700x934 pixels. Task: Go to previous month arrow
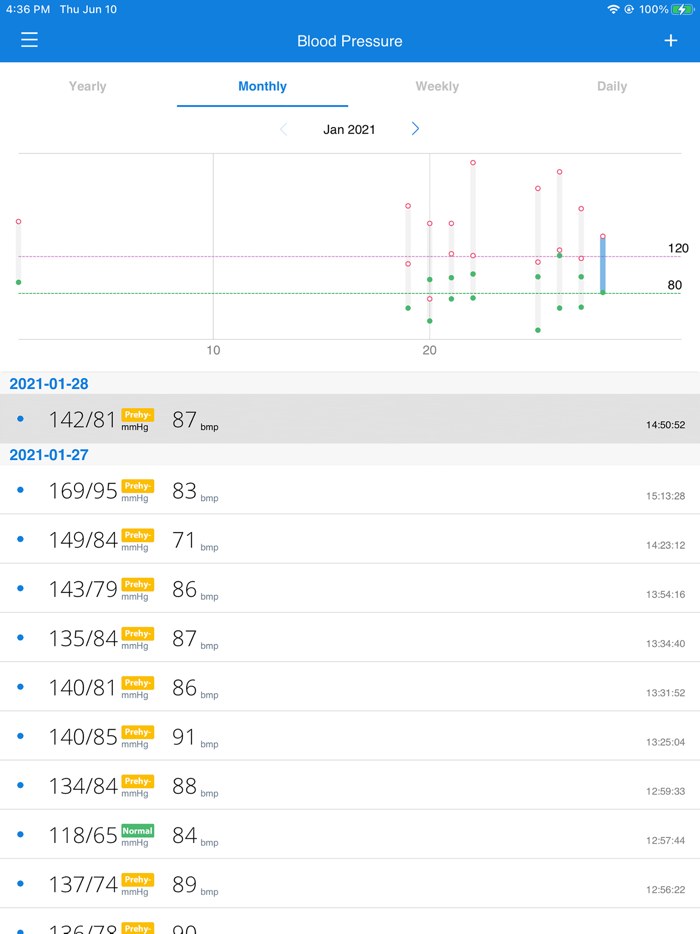coord(284,129)
